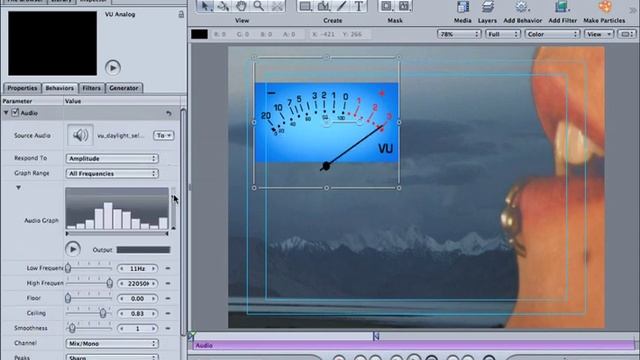Play the VU Analog preview
640x360 pixels.
point(113,67)
